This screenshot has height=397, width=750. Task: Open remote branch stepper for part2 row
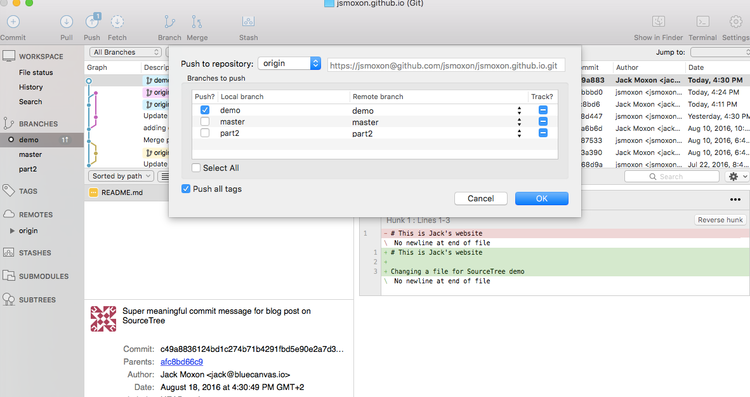tap(519, 133)
